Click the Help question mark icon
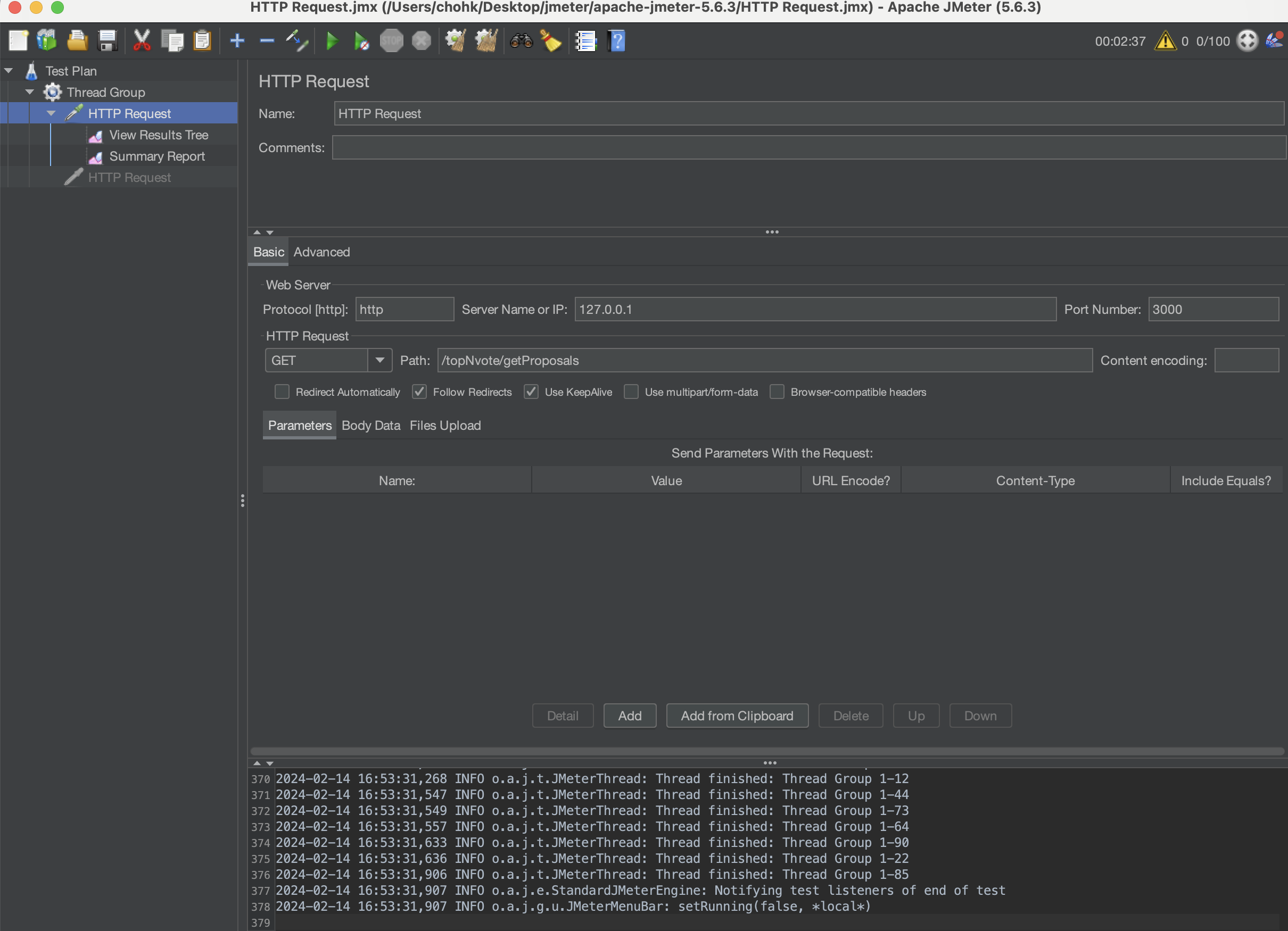Screen dimensions: 1288x931 click(617, 41)
